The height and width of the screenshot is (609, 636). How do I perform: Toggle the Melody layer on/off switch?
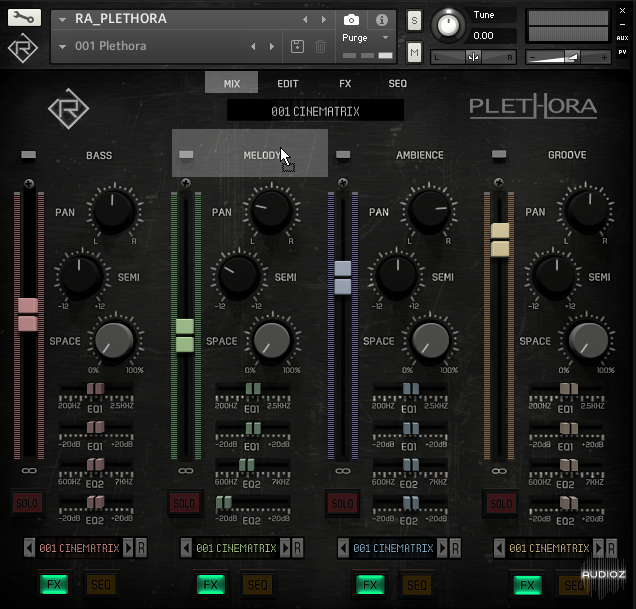click(x=186, y=155)
